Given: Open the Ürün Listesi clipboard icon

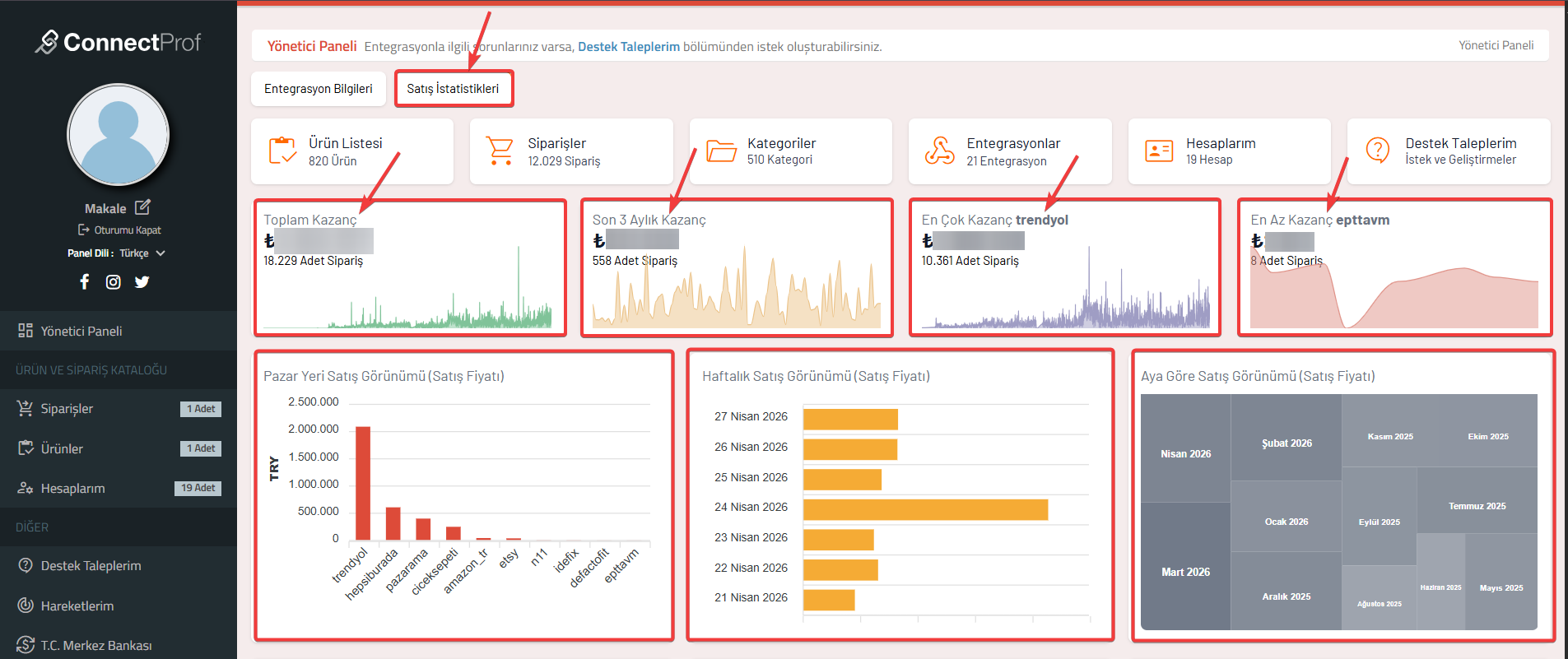Looking at the screenshot, I should click(282, 151).
